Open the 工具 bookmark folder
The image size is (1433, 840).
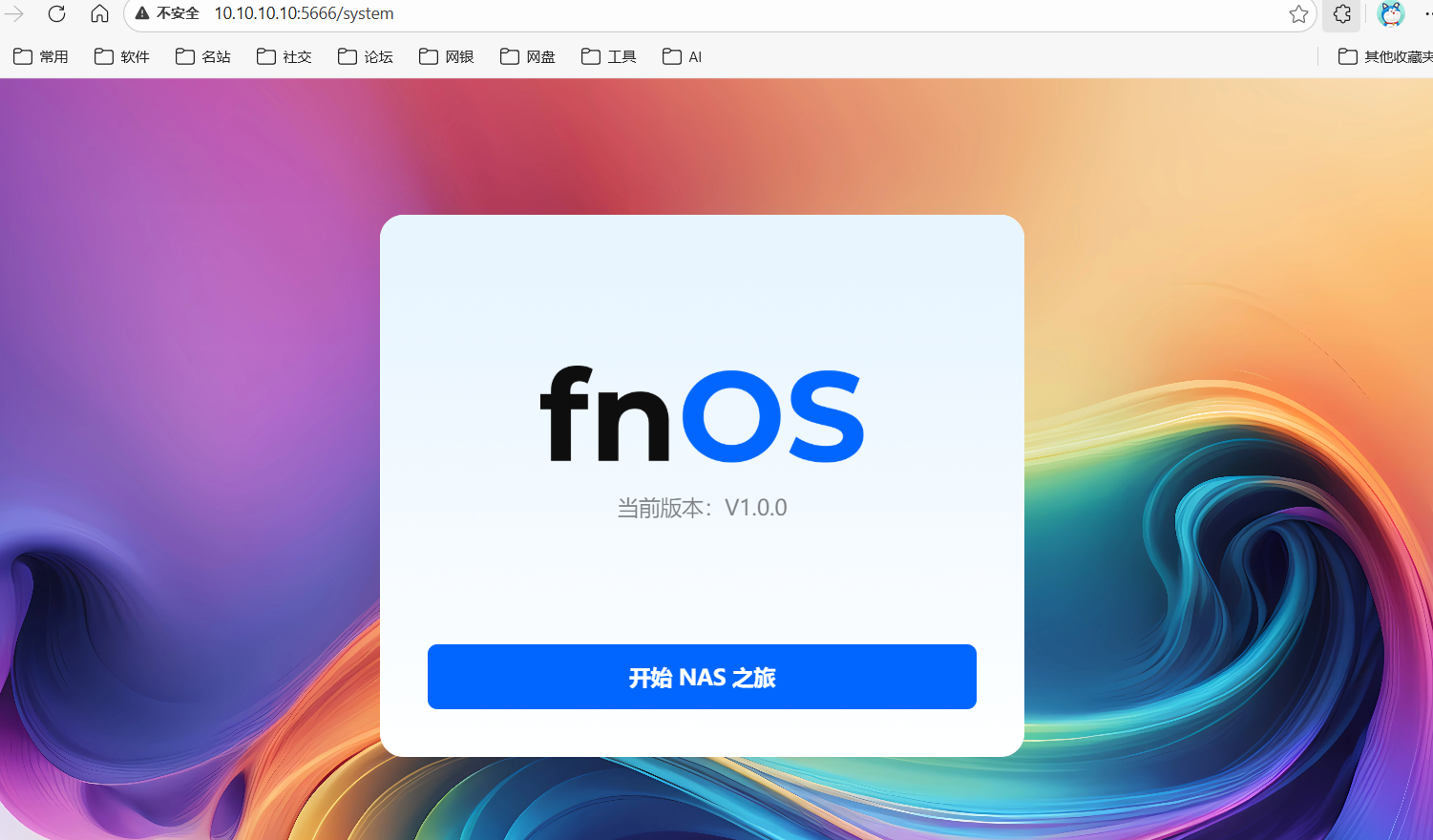click(x=609, y=56)
